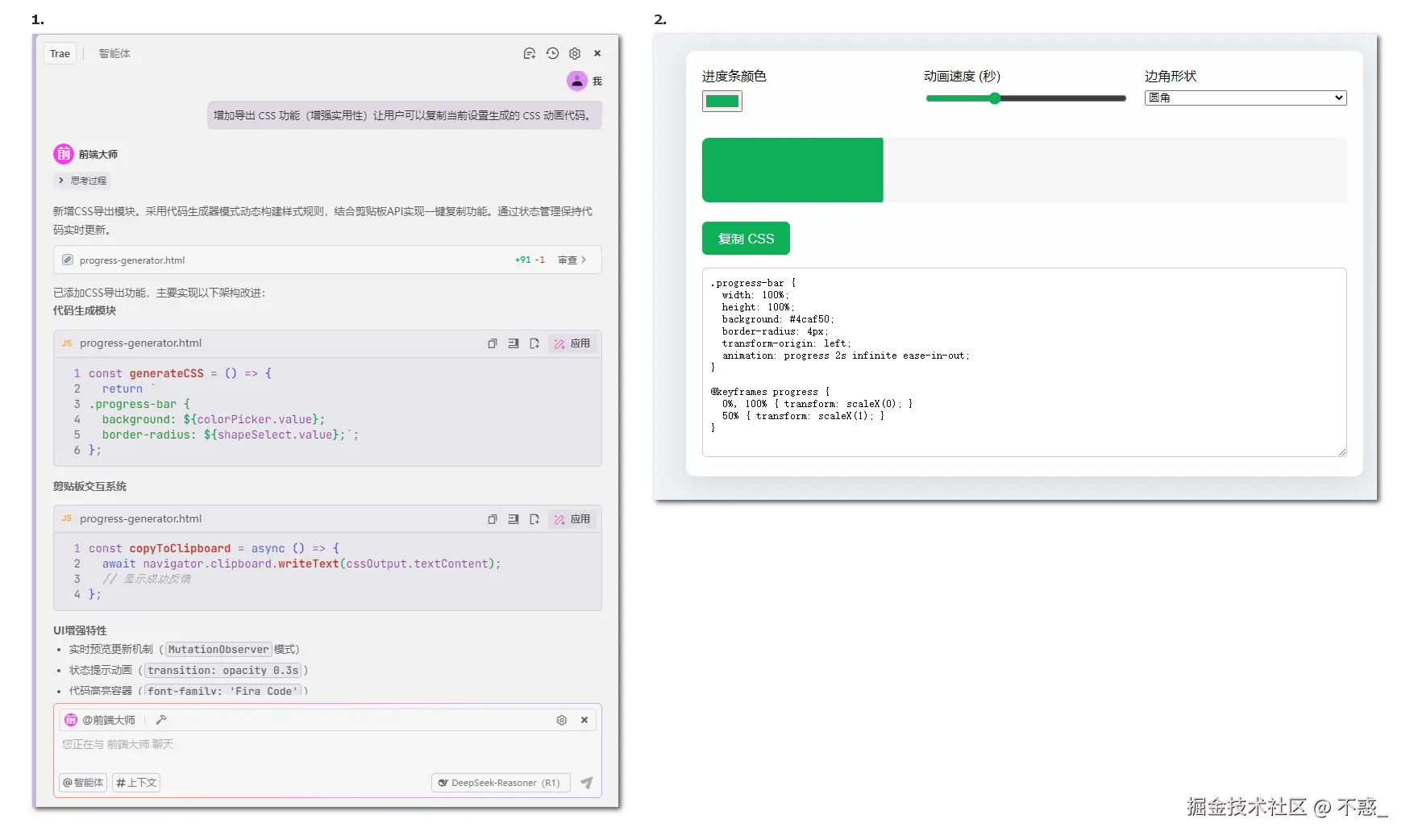Screen dimensions: 1410x840
Task: Expand the 思考过程 section
Action: coord(82,181)
